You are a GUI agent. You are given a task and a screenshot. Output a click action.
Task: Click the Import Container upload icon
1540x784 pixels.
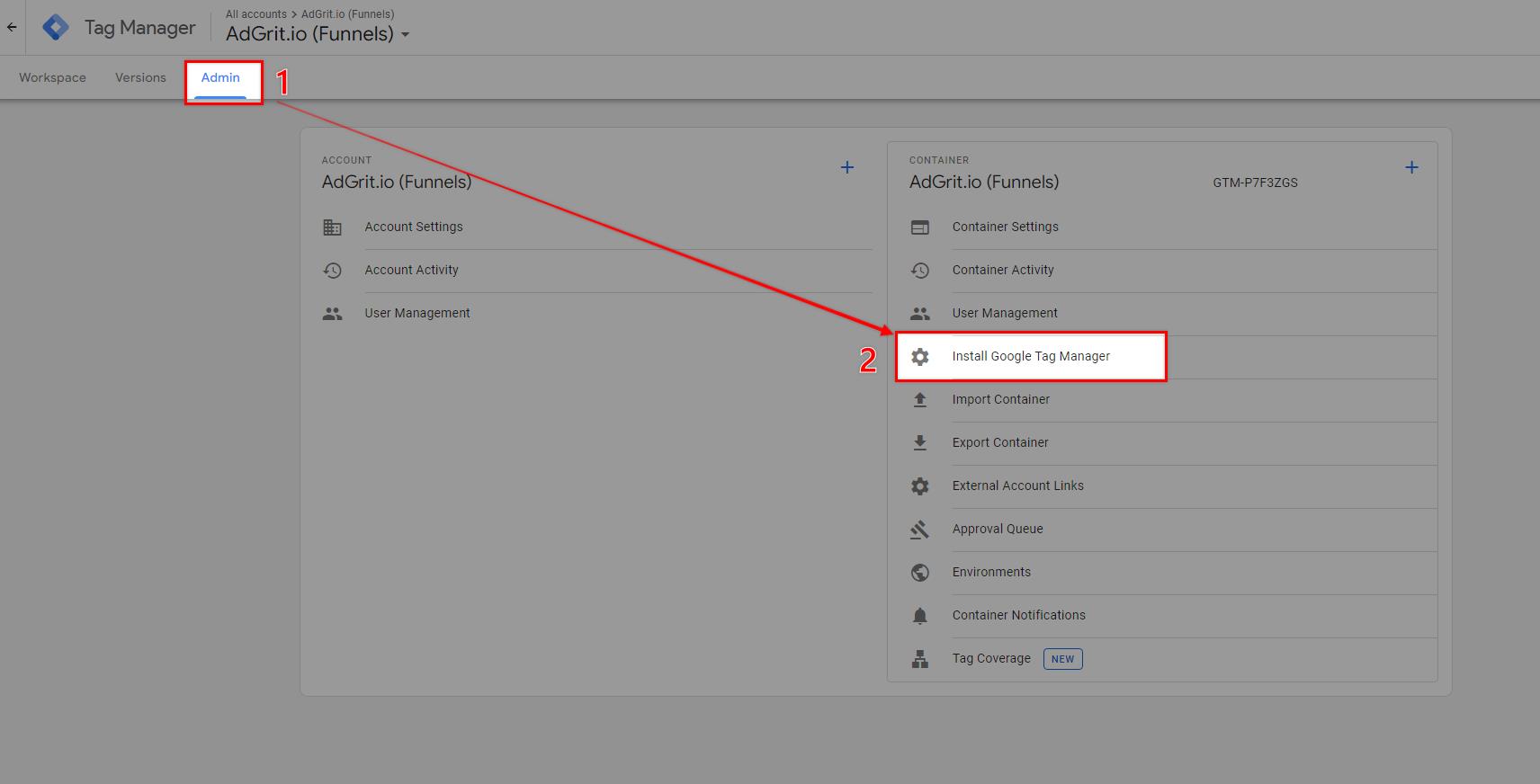click(919, 400)
